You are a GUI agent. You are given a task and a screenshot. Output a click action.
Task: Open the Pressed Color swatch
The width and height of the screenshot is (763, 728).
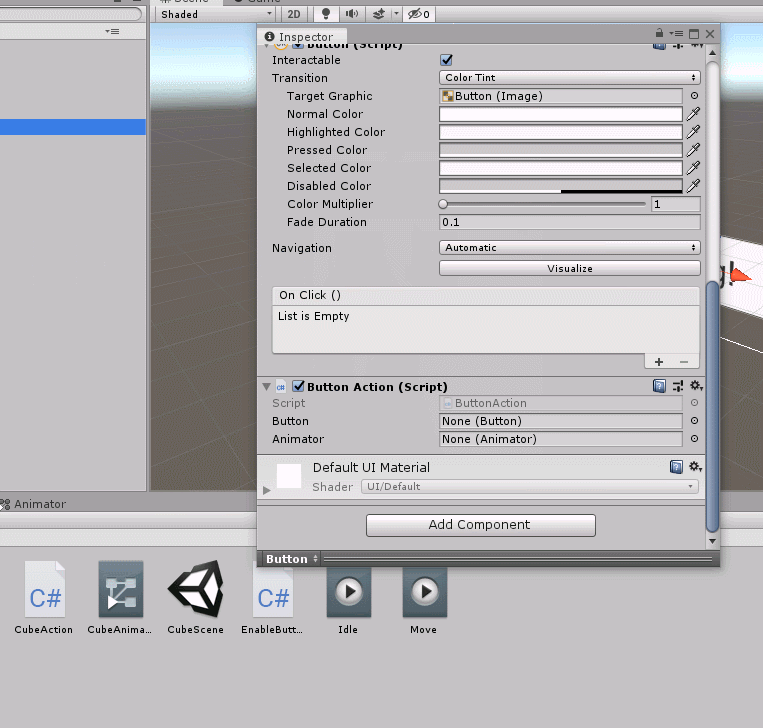(561, 150)
